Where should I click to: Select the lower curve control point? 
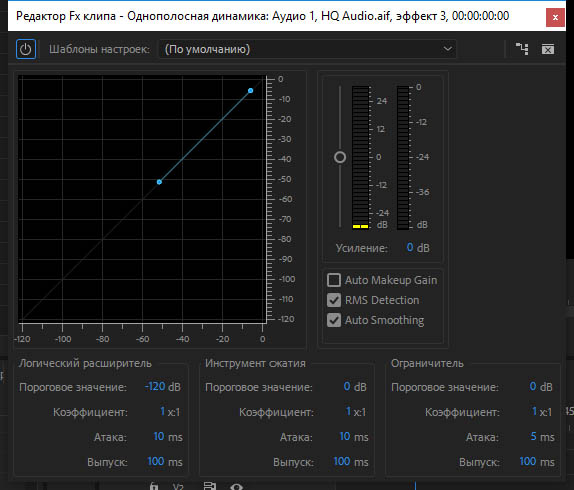click(159, 182)
